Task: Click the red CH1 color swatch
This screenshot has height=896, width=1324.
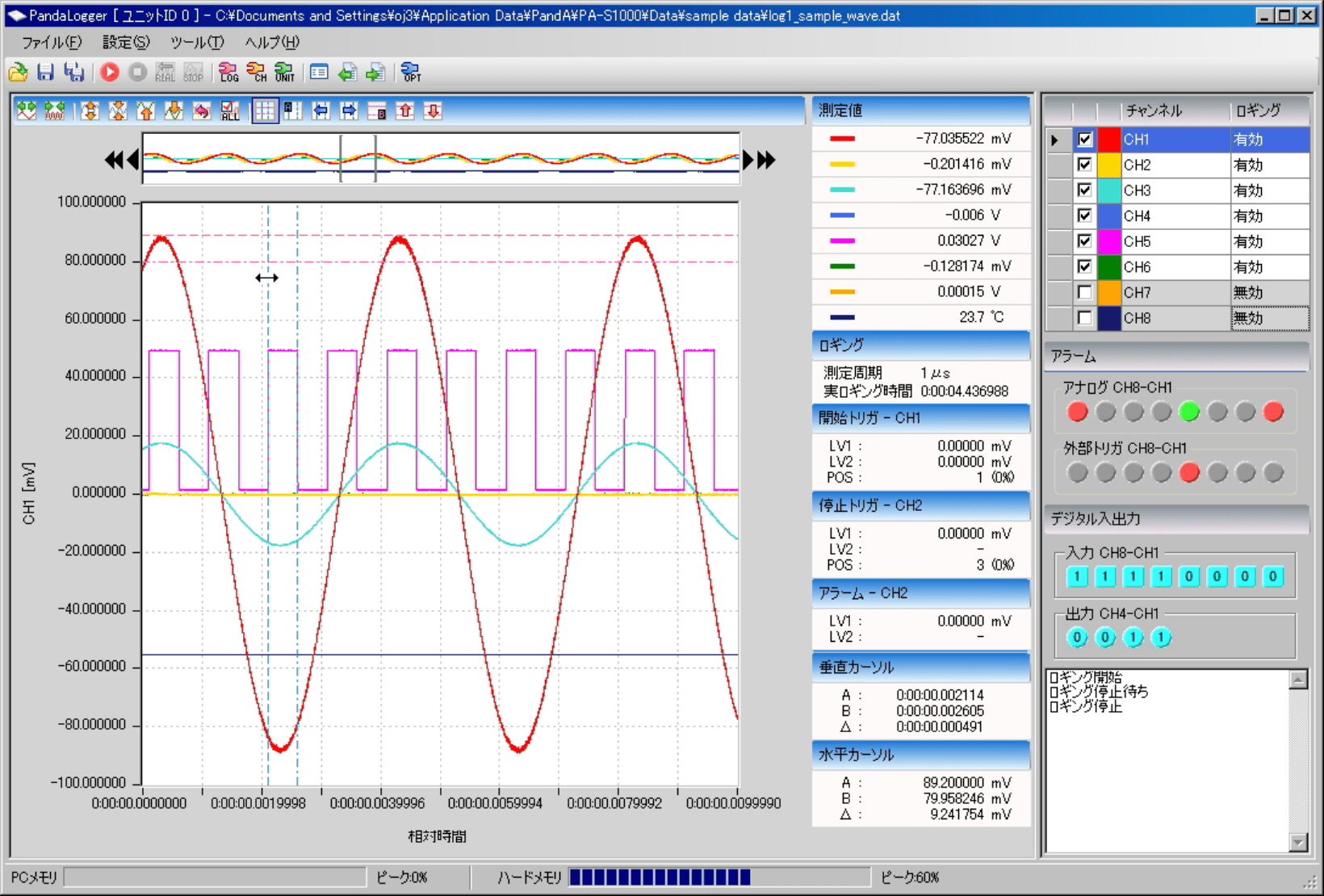Action: 1109,139
